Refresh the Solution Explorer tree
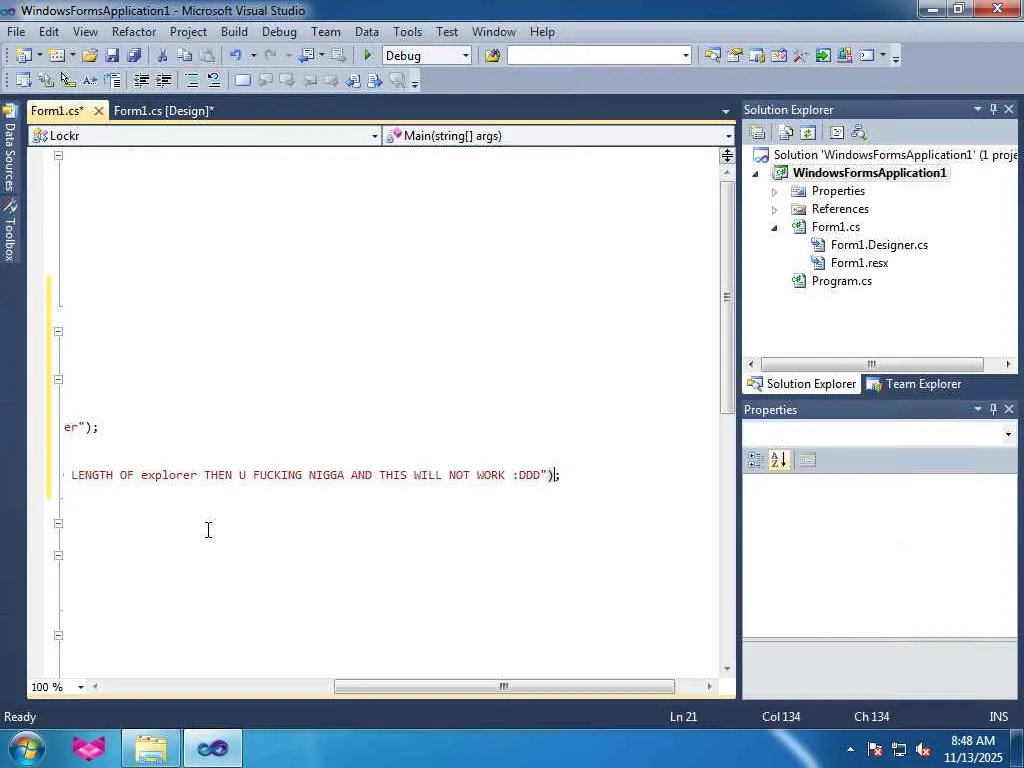Viewport: 1024px width, 768px height. (808, 133)
